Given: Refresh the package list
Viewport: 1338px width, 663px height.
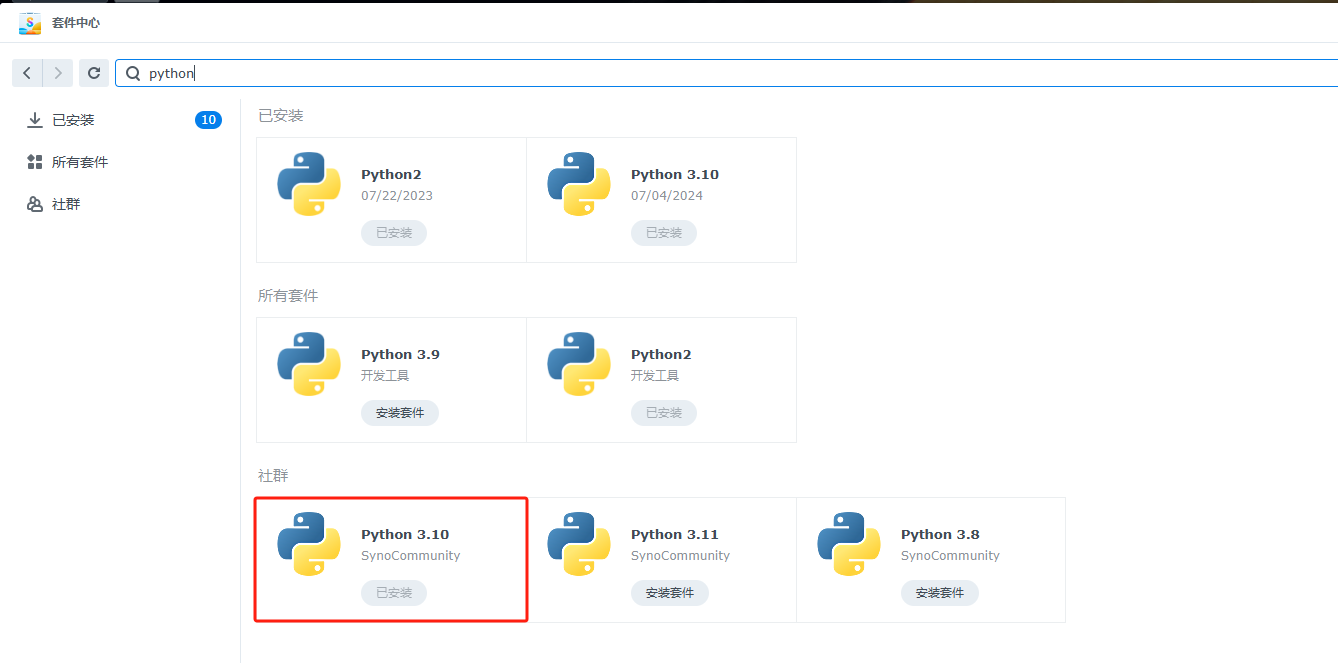Looking at the screenshot, I should (x=94, y=73).
